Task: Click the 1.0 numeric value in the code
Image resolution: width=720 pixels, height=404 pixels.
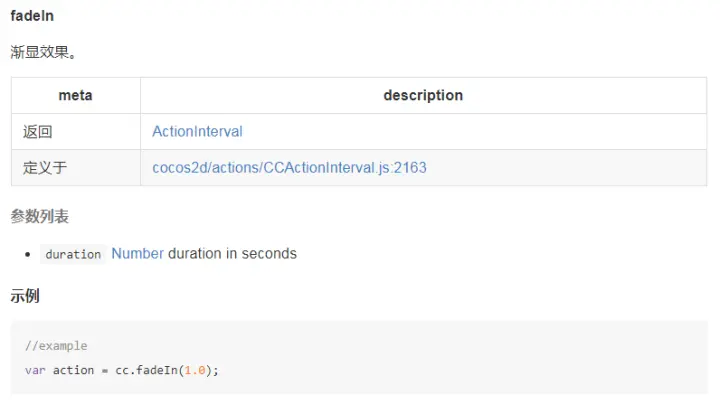Action: point(195,370)
